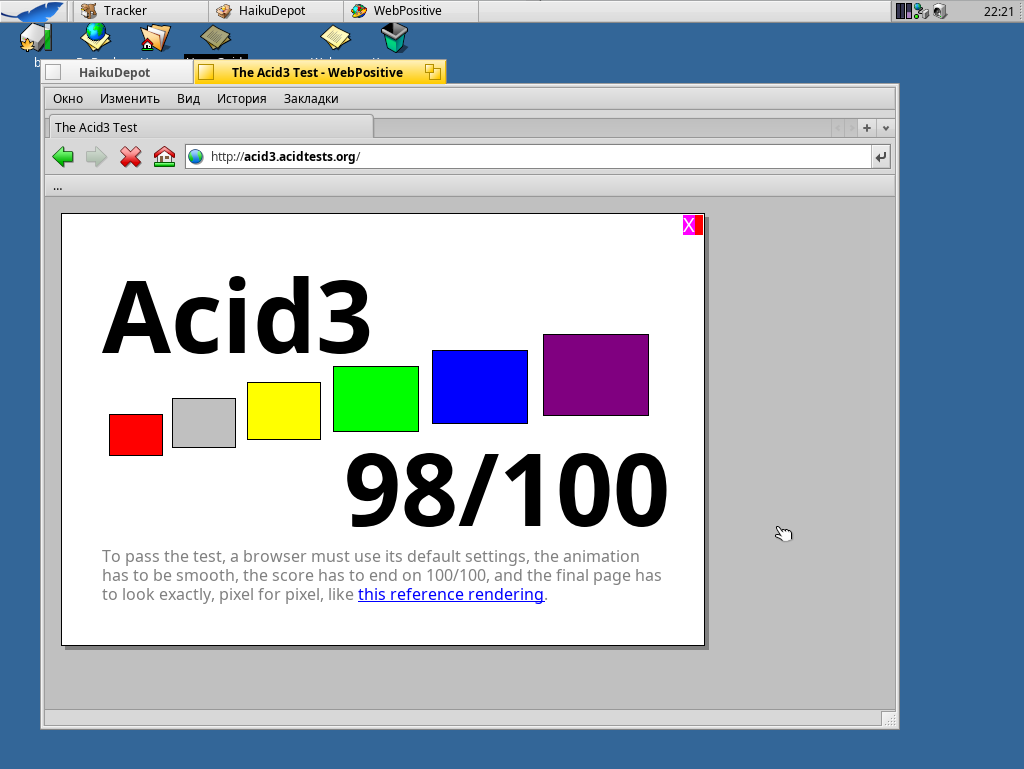Switch to HaikuDepot in the Deskbar
This screenshot has width=1024, height=769.
point(276,11)
